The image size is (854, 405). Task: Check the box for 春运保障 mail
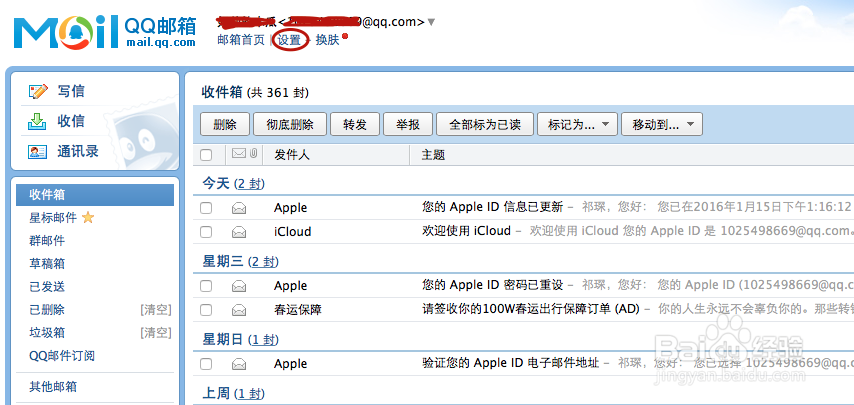click(206, 310)
